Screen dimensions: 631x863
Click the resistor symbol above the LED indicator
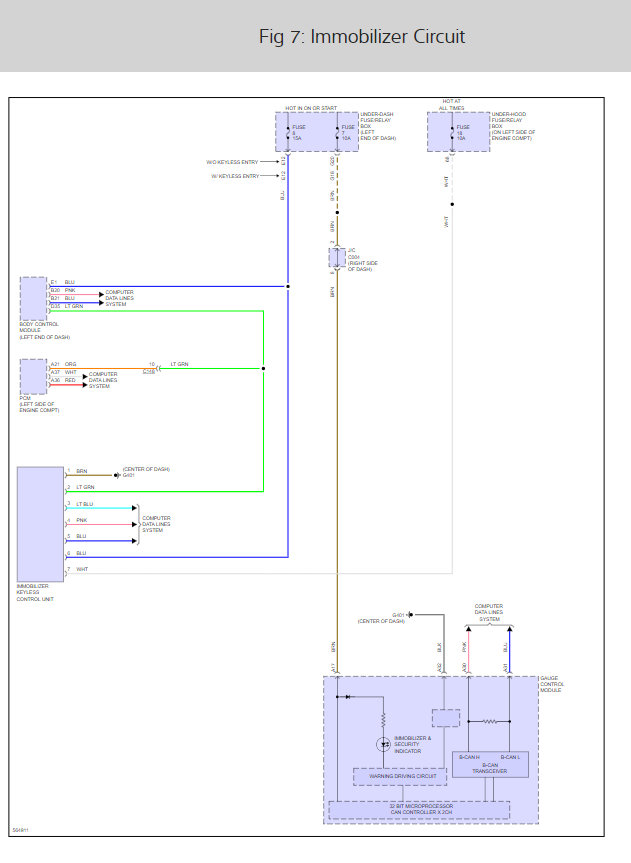[x=383, y=720]
